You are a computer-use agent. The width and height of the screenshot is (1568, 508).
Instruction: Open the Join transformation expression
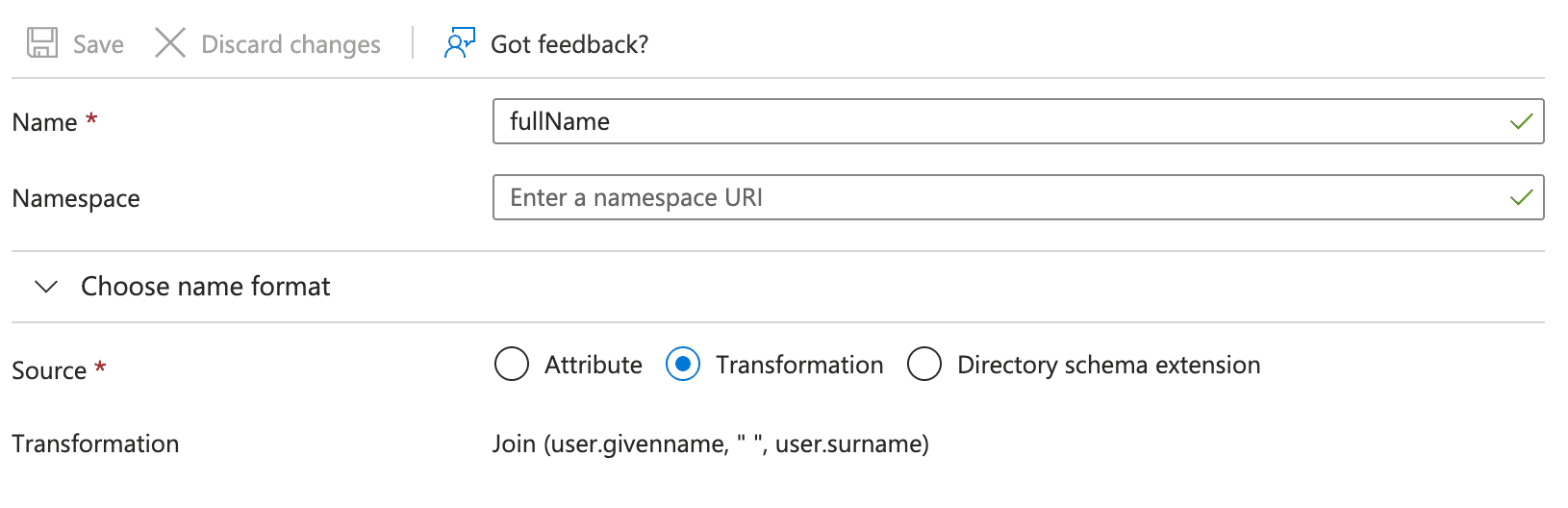coord(710,444)
